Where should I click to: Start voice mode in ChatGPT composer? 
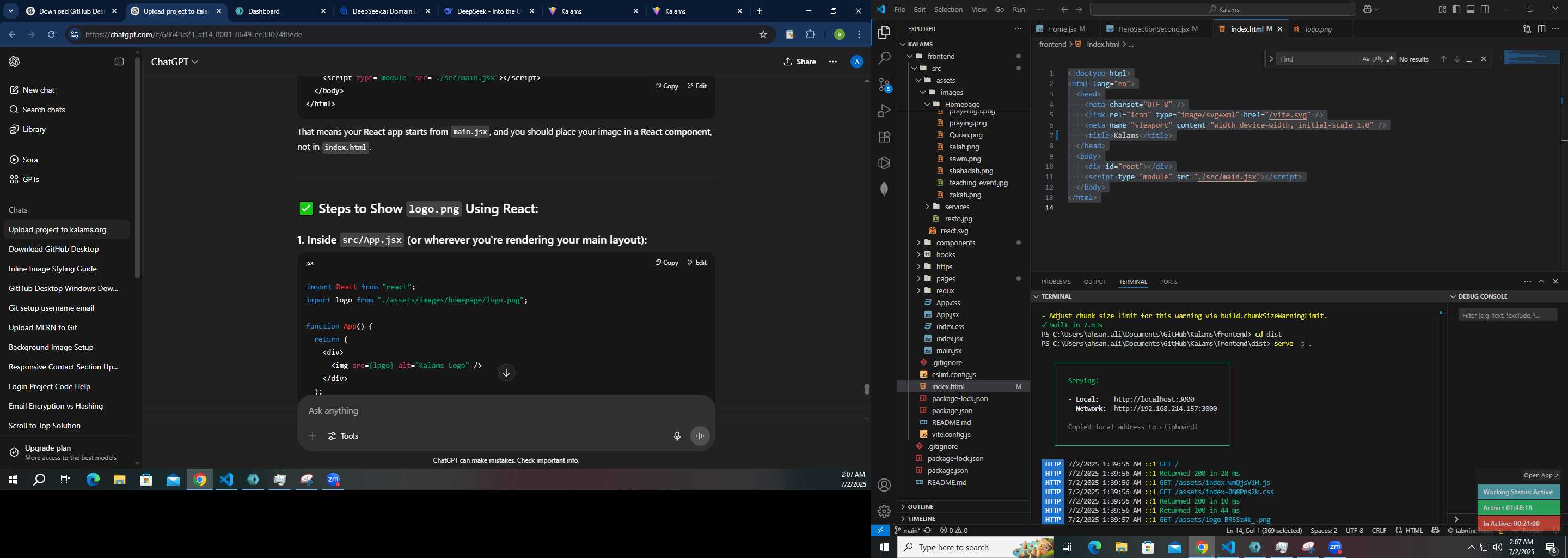700,436
